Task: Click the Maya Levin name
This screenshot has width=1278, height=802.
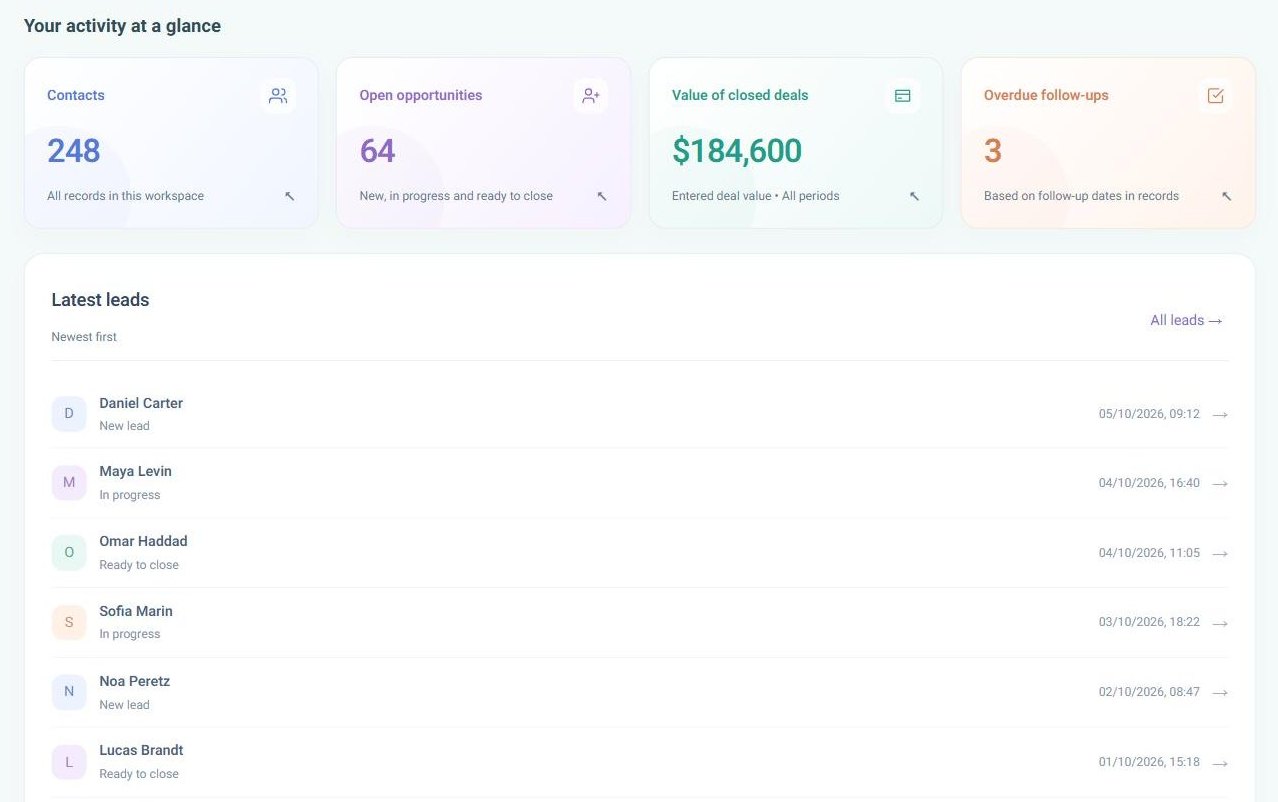Action: (136, 471)
